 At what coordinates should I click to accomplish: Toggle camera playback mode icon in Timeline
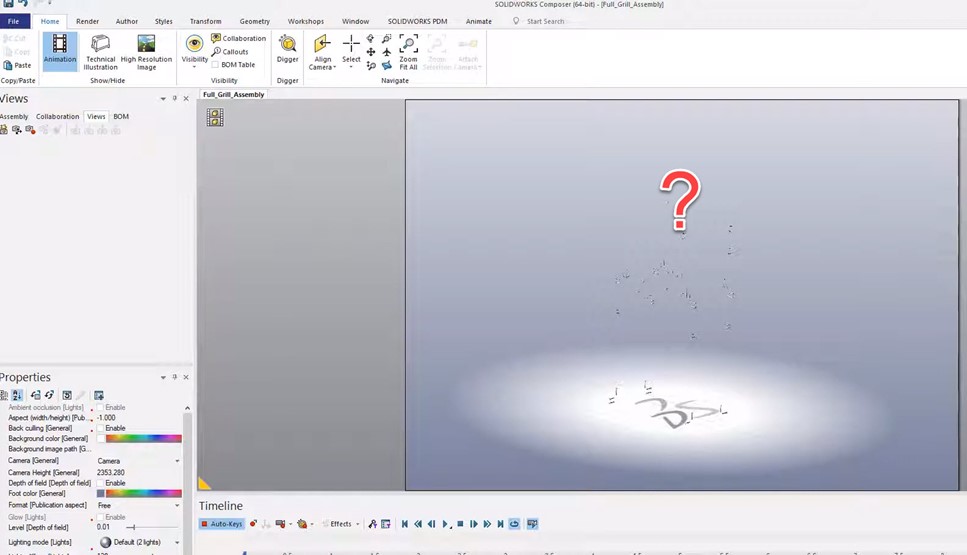click(532, 524)
